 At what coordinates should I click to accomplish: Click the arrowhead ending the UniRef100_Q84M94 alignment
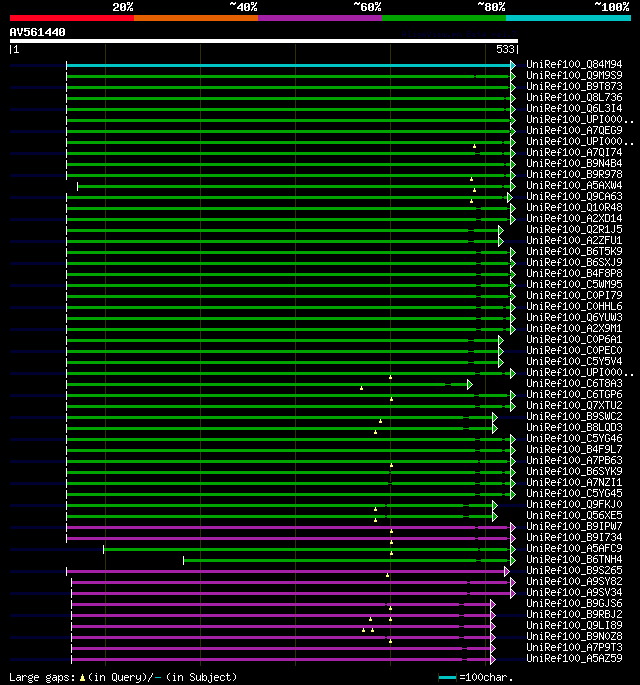coord(513,66)
